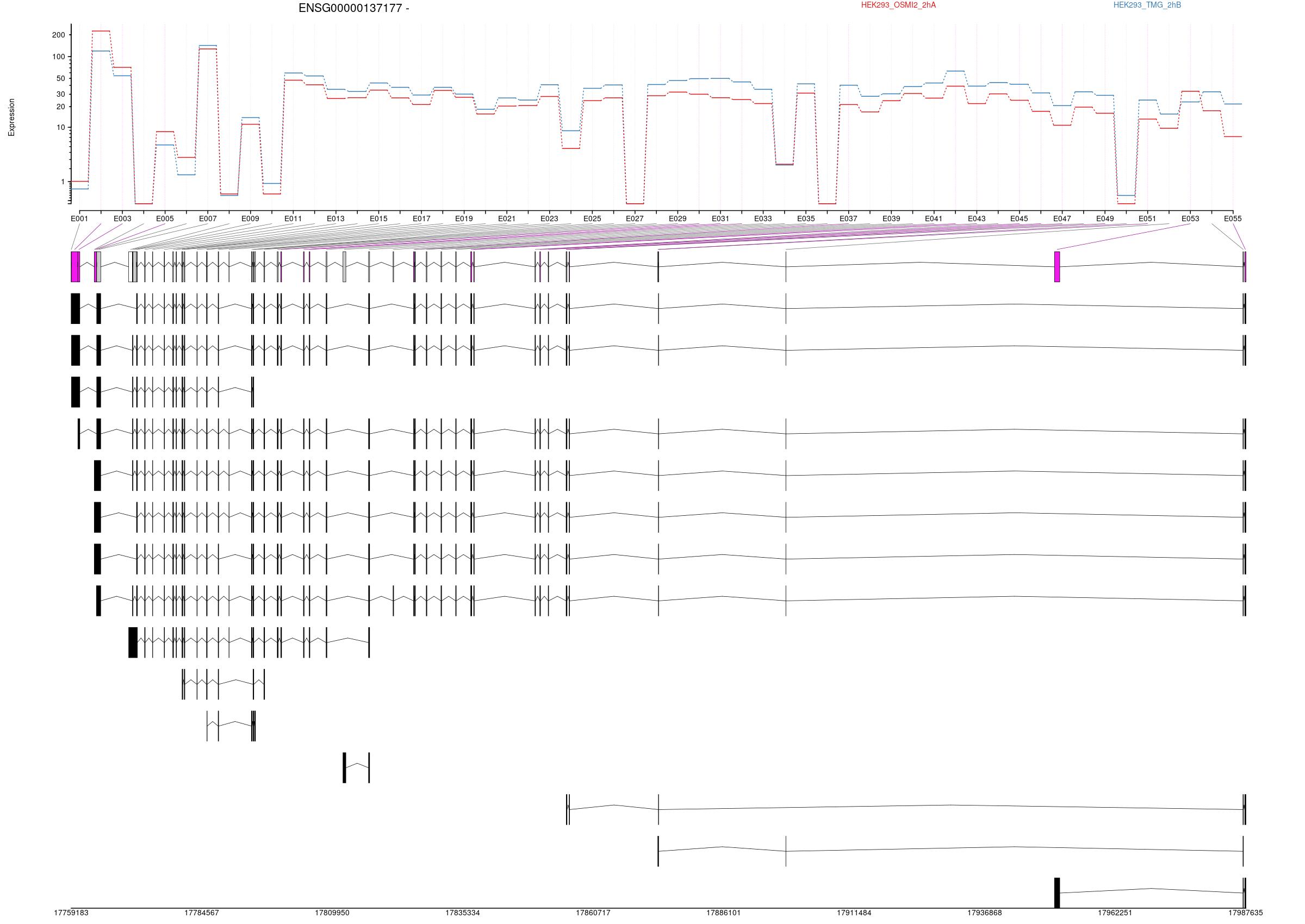Image resolution: width=1305 pixels, height=924 pixels.
Task: Click exon label E009
Action: click(251, 218)
